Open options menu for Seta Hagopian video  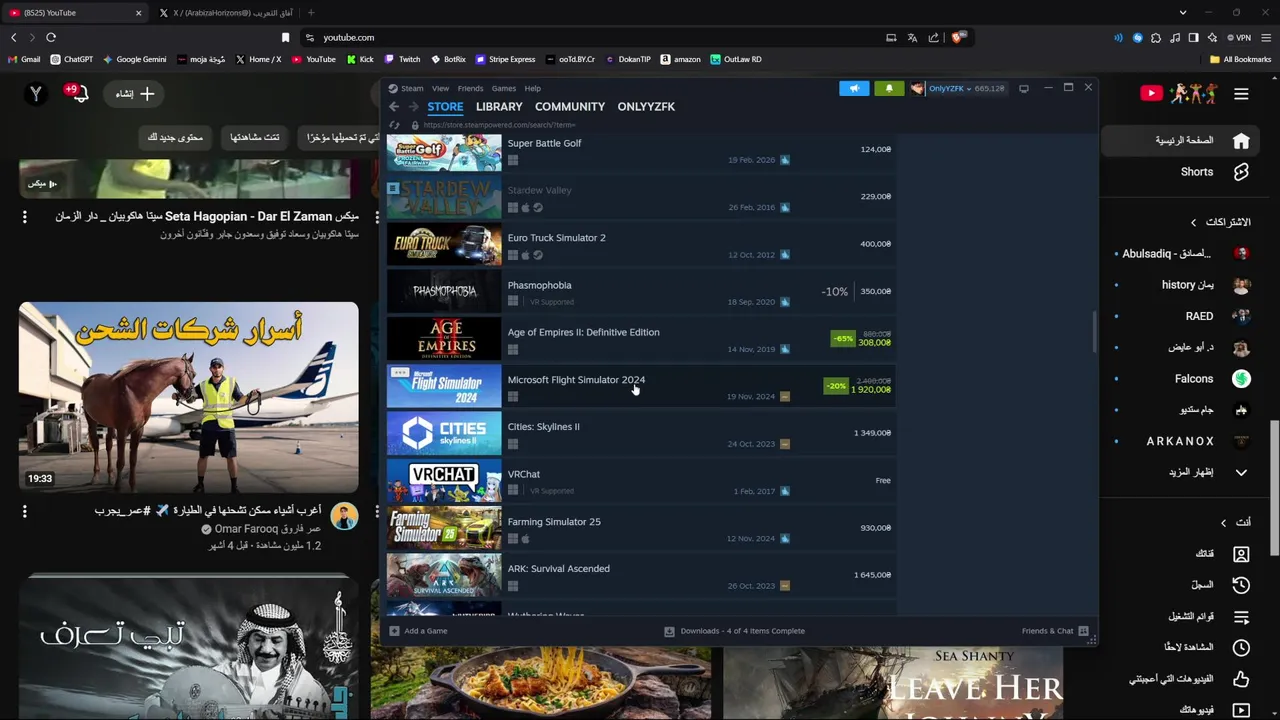tap(25, 216)
